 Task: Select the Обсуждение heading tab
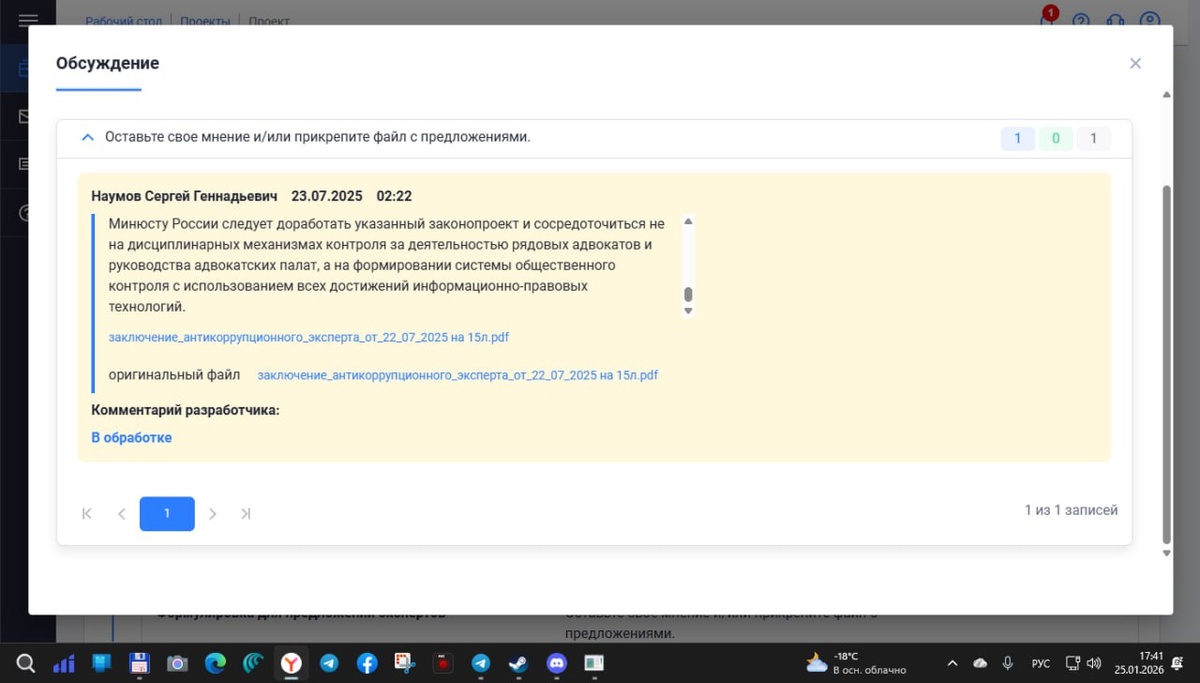(x=107, y=63)
